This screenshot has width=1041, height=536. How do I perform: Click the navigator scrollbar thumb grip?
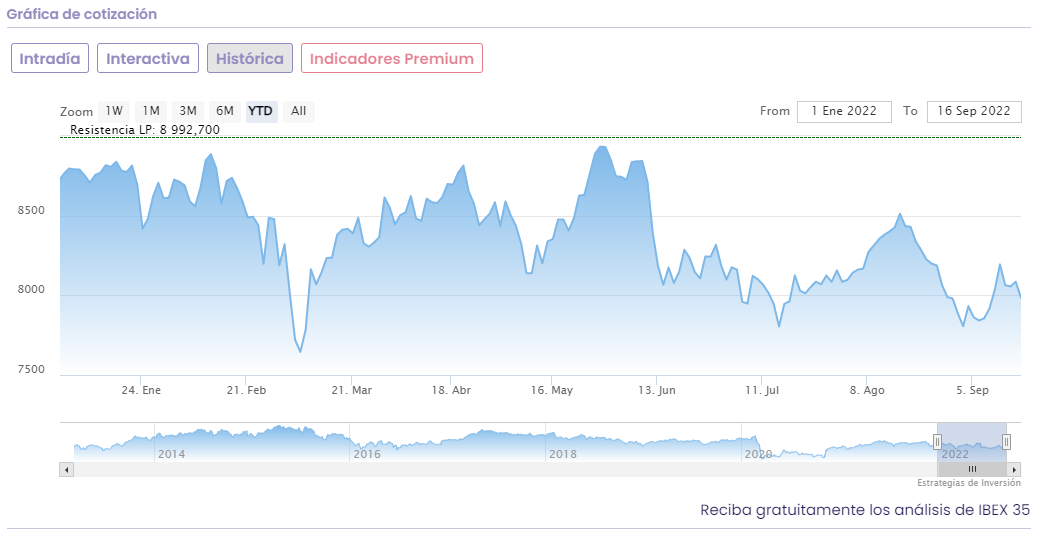[972, 469]
